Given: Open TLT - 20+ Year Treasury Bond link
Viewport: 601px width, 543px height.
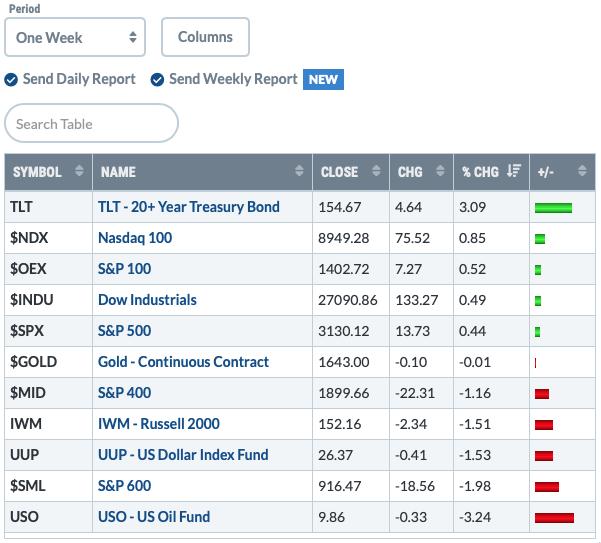Looking at the screenshot, I should point(189,207).
